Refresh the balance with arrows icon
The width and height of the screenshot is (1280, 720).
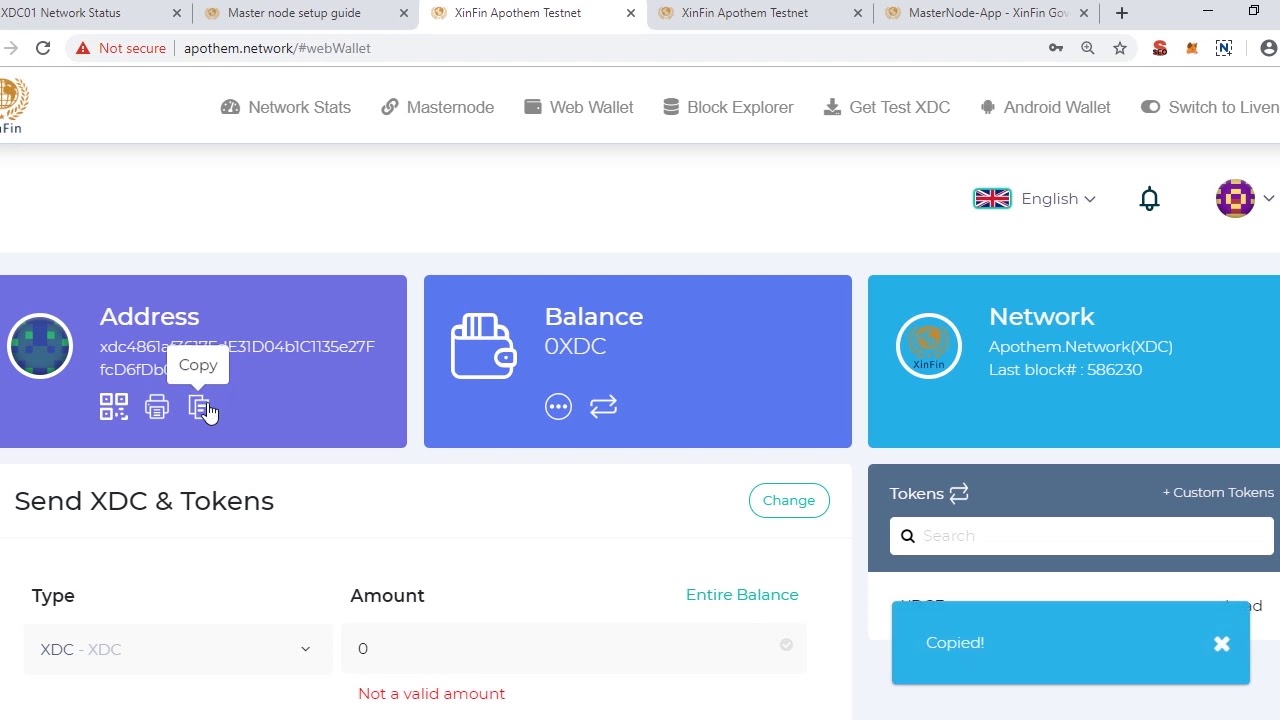(x=603, y=406)
